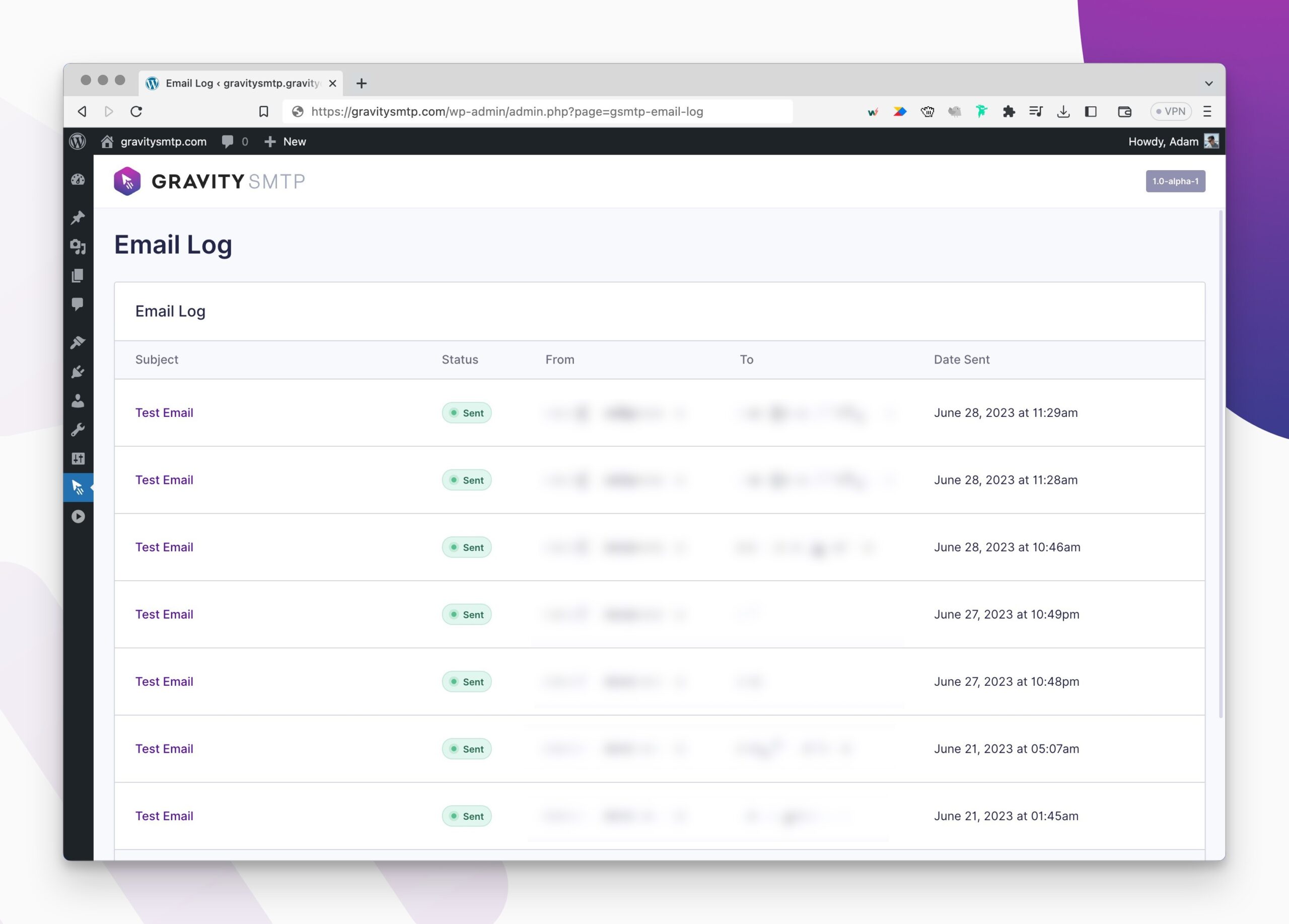
Task: Click date June 28, 2023 at 10:46am
Action: point(1007,547)
